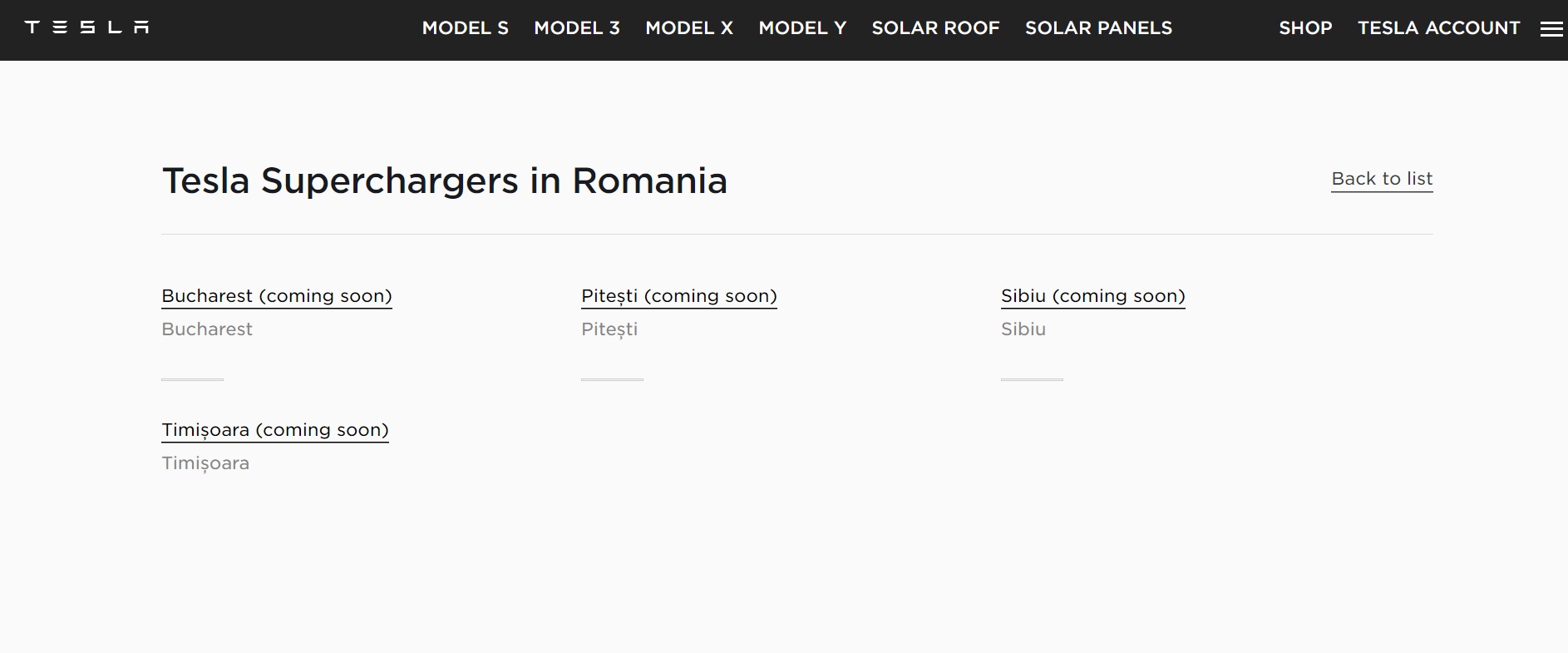Viewport: 1568px width, 653px height.
Task: Go to Model 3 in navigation
Action: (x=577, y=28)
